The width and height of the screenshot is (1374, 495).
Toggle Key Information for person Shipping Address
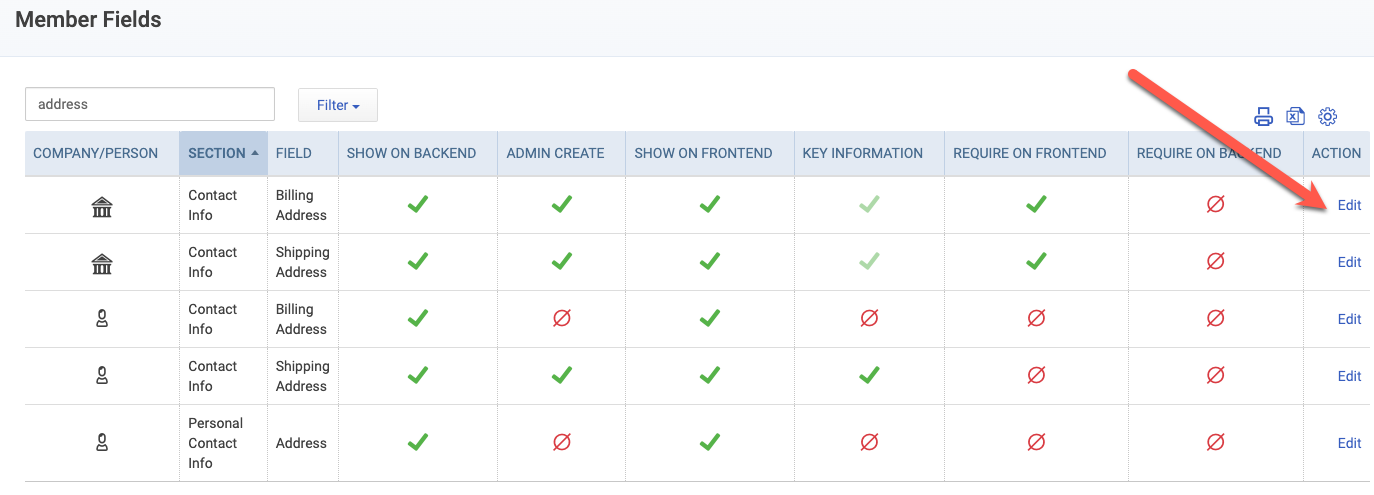(x=869, y=376)
